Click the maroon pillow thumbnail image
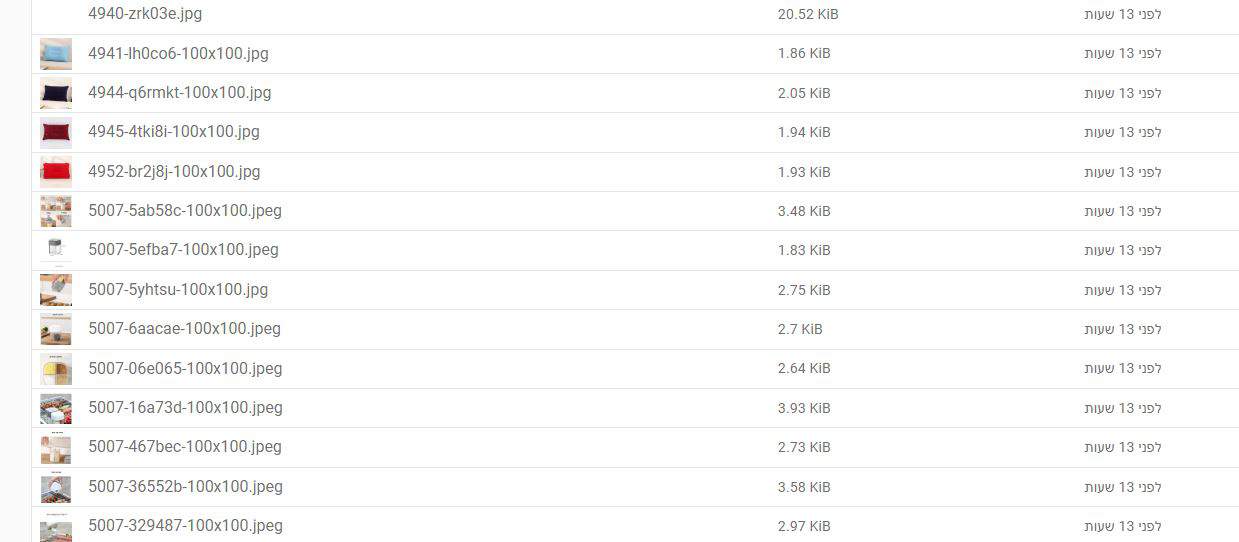The width and height of the screenshot is (1239, 542). (56, 132)
